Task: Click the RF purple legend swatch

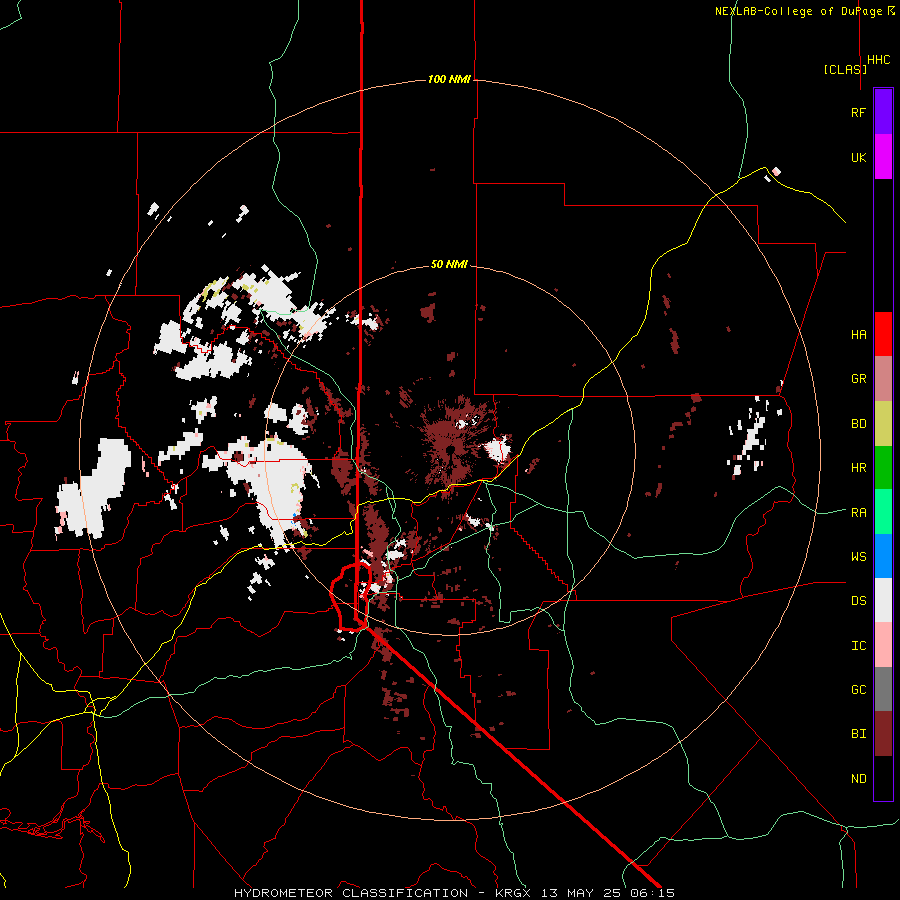Action: tap(883, 112)
